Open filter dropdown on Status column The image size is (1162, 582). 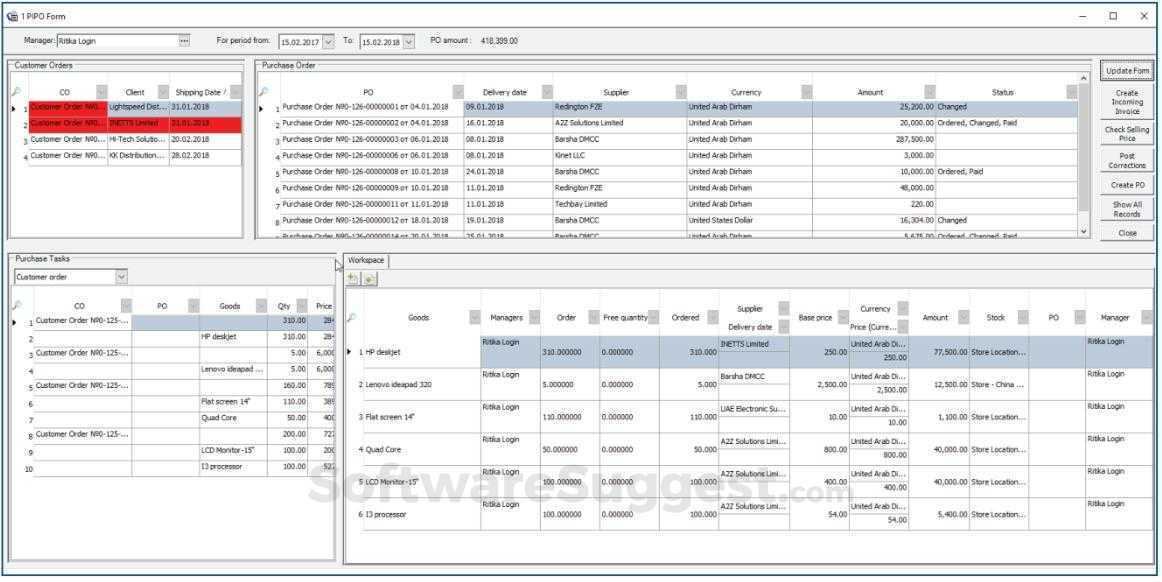[1071, 92]
